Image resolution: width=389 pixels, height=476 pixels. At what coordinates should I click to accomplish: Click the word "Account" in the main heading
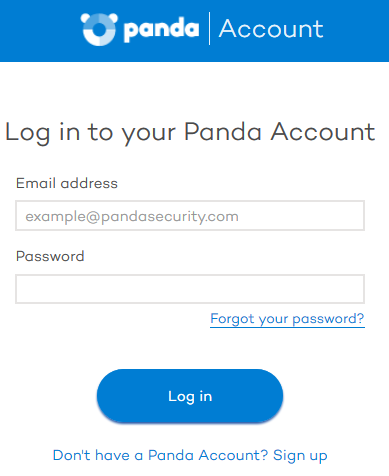pyautogui.click(x=323, y=132)
